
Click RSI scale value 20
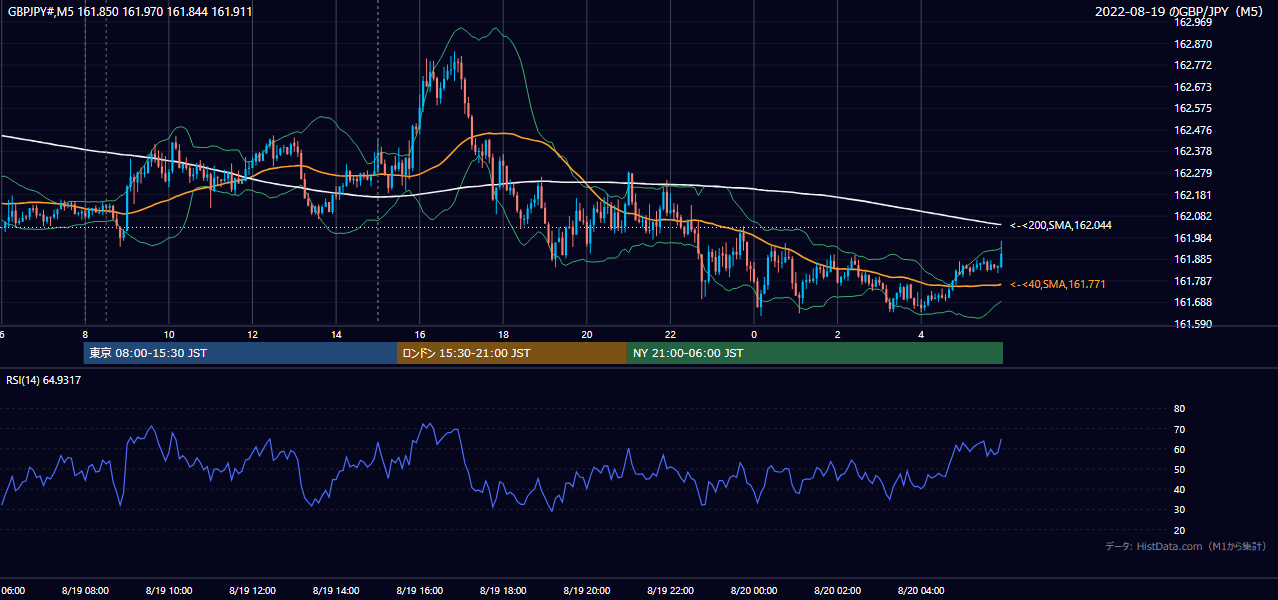(1179, 530)
